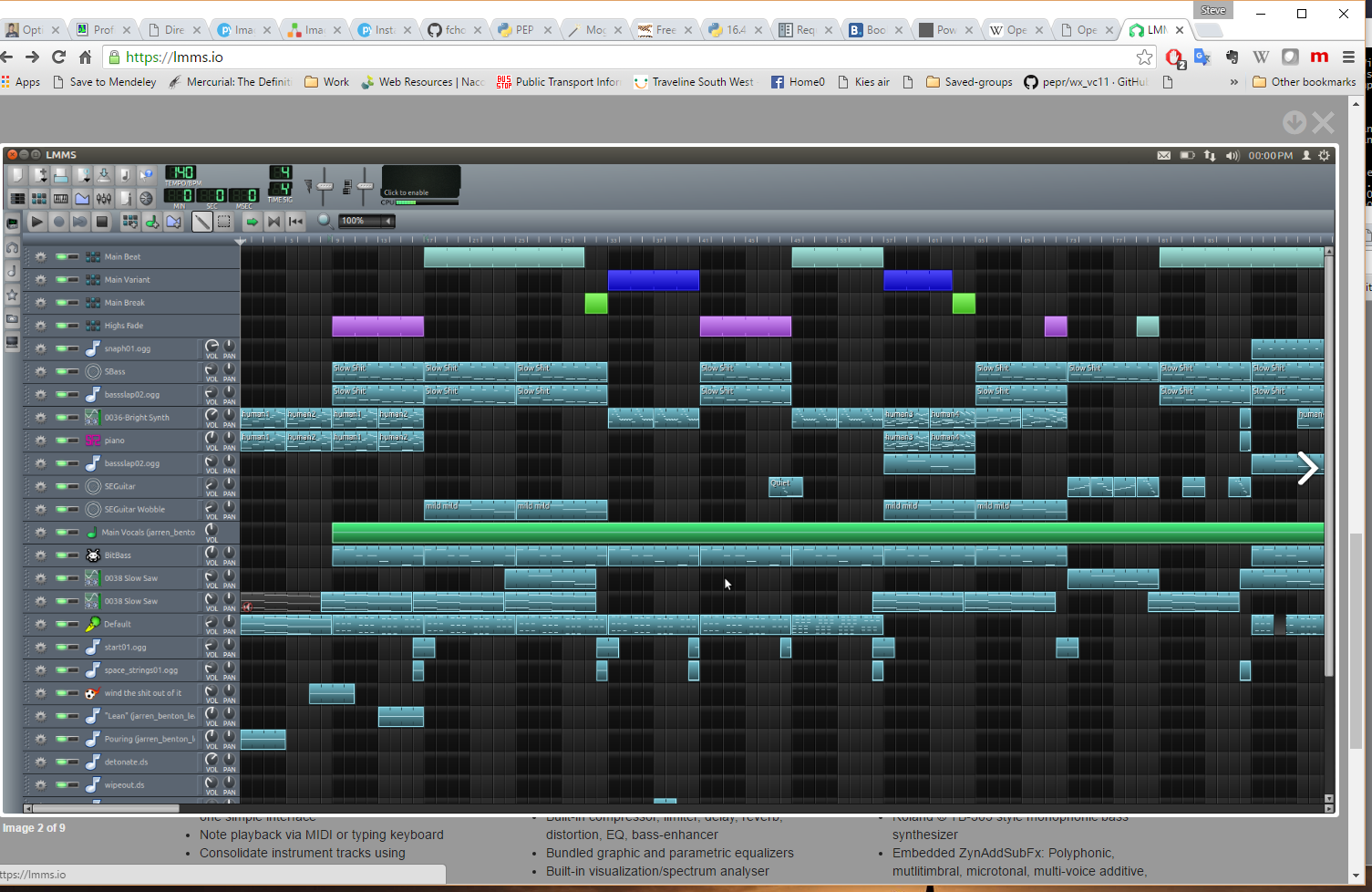
Task: Click the LMMS save project icon
Action: pyautogui.click(x=104, y=175)
